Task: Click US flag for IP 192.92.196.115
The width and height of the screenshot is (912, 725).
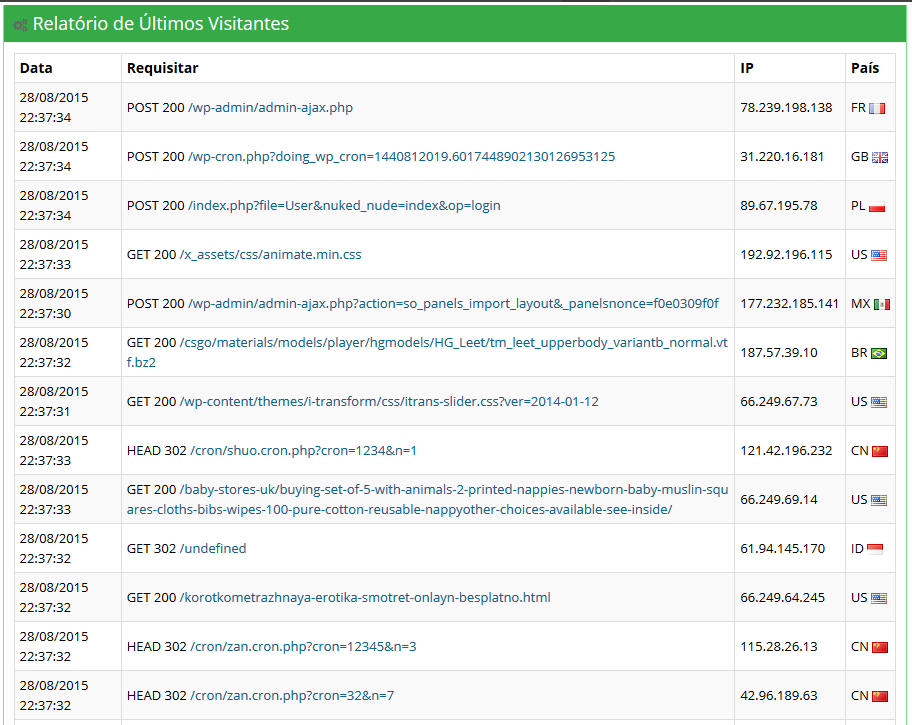Action: tap(879, 255)
